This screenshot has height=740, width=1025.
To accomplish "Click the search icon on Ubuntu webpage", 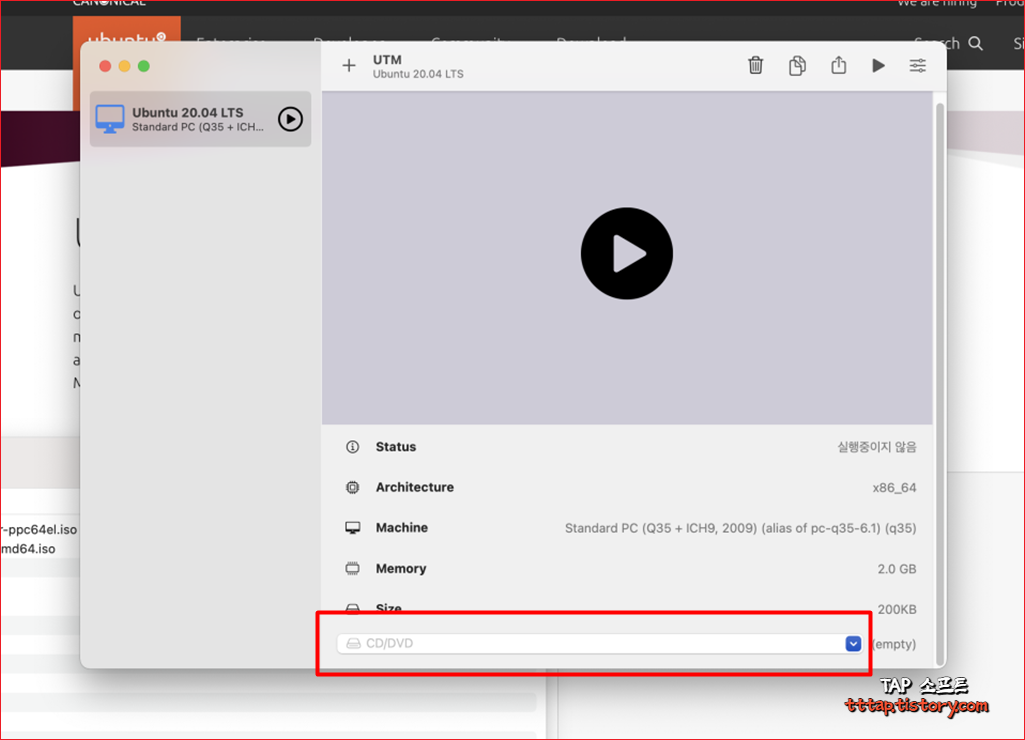I will point(975,44).
